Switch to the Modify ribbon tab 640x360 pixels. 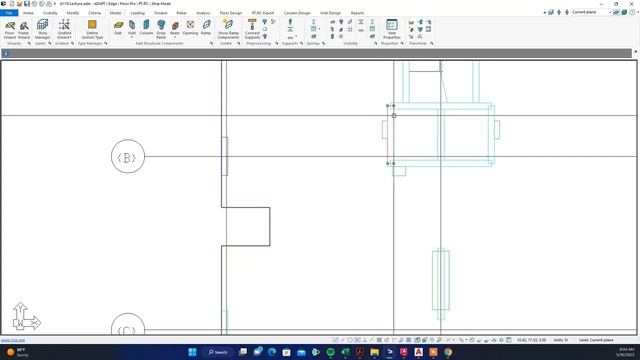pos(73,13)
